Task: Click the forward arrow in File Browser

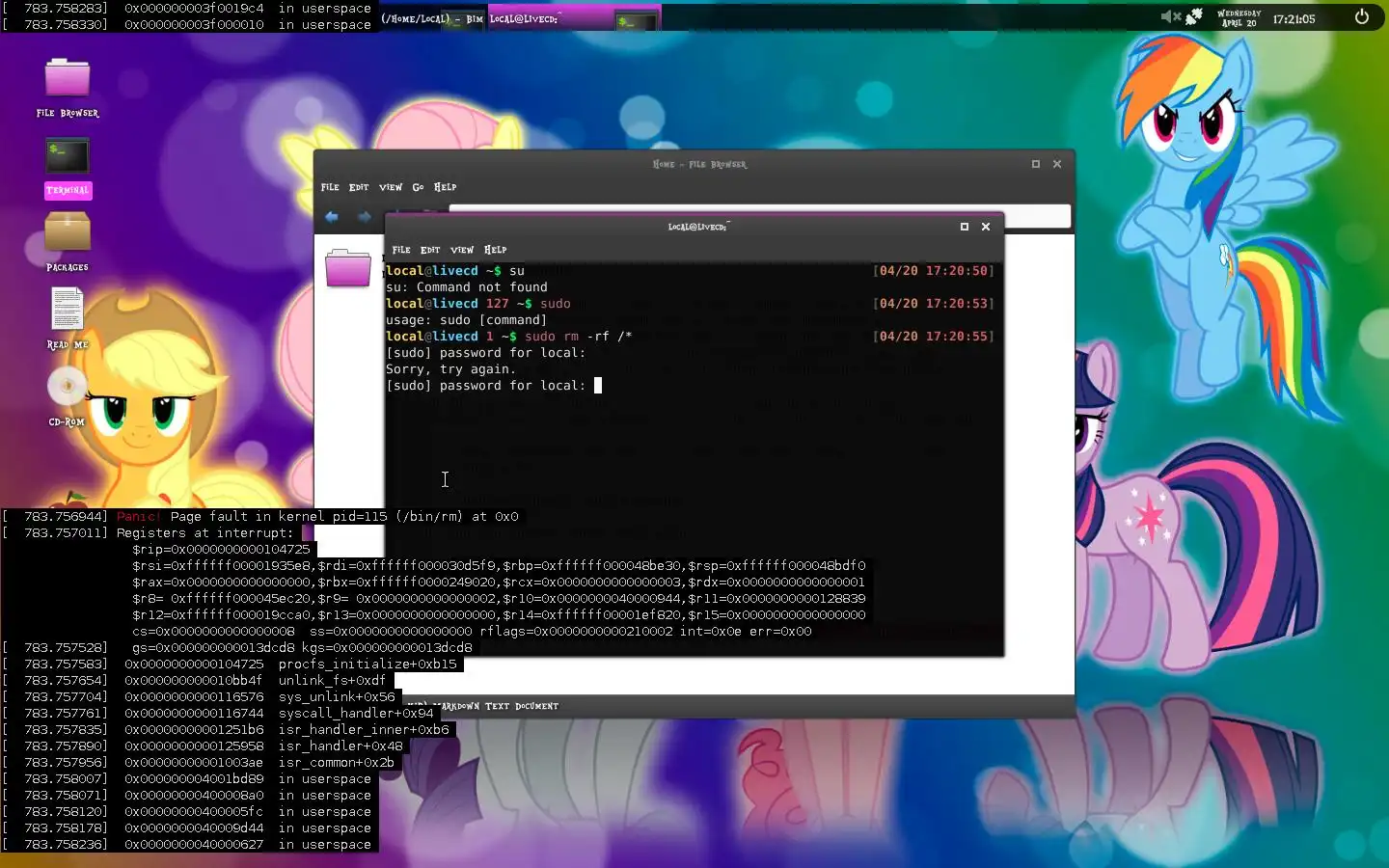Action: [x=364, y=217]
